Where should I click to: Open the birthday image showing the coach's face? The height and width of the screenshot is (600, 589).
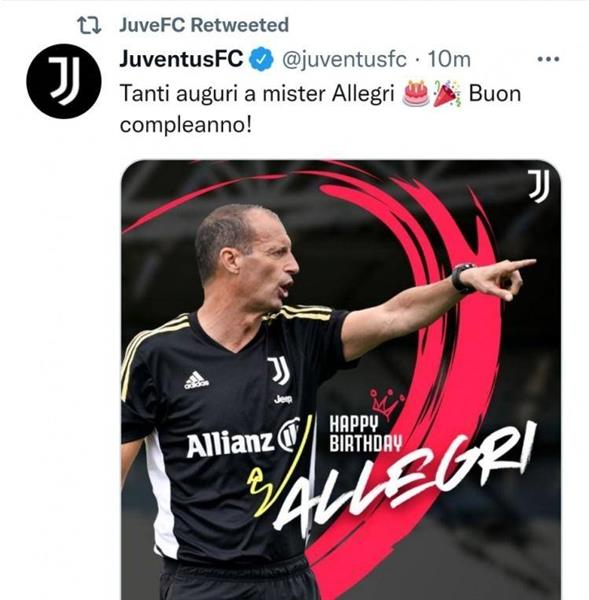341,380
